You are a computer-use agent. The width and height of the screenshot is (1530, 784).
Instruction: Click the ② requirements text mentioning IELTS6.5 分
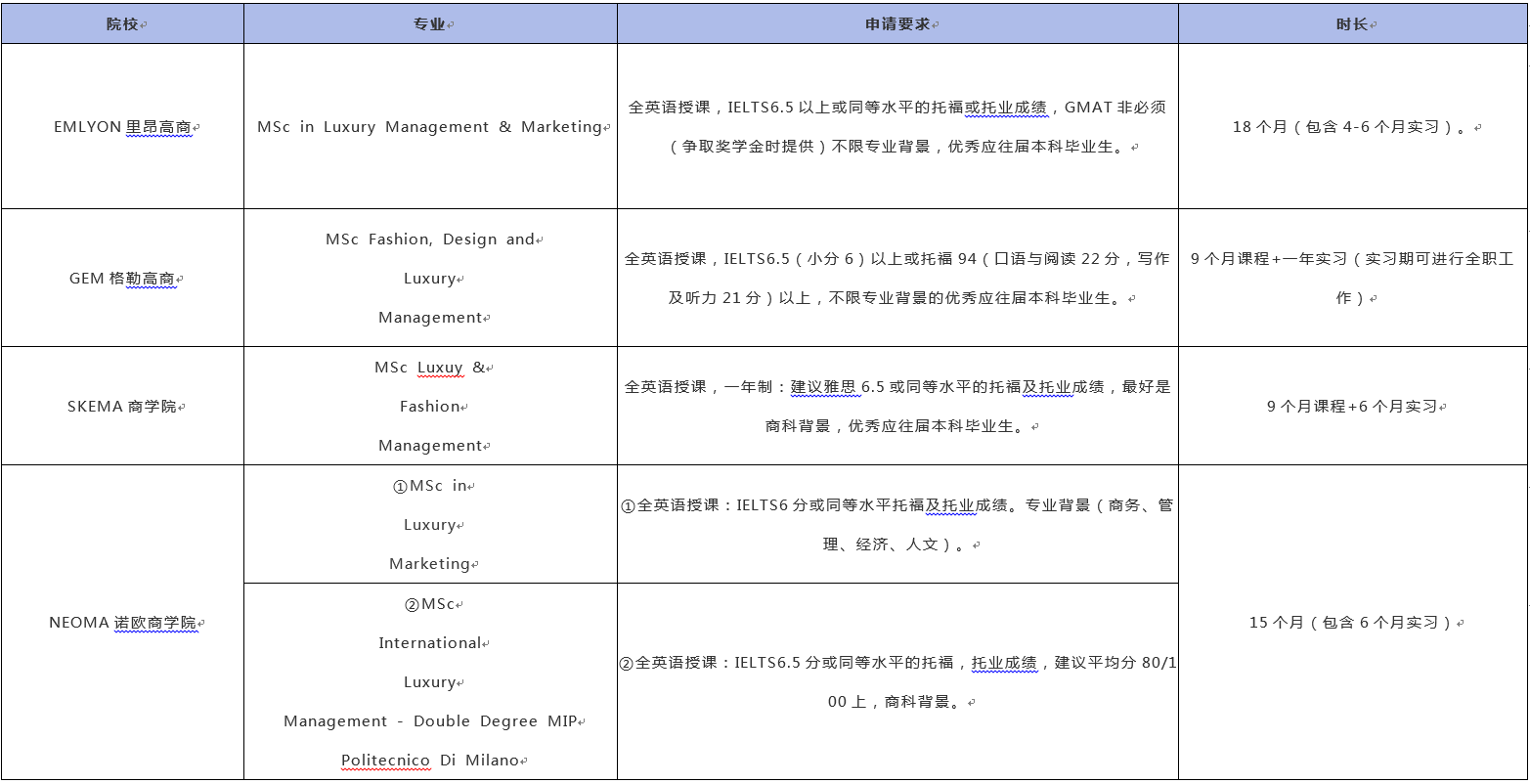(896, 681)
